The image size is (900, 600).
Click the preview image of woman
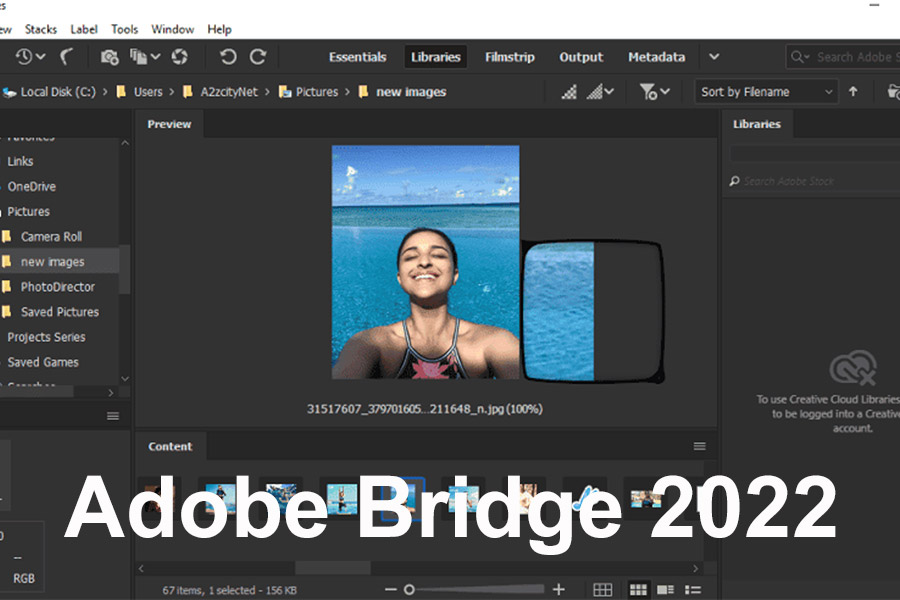tap(425, 262)
